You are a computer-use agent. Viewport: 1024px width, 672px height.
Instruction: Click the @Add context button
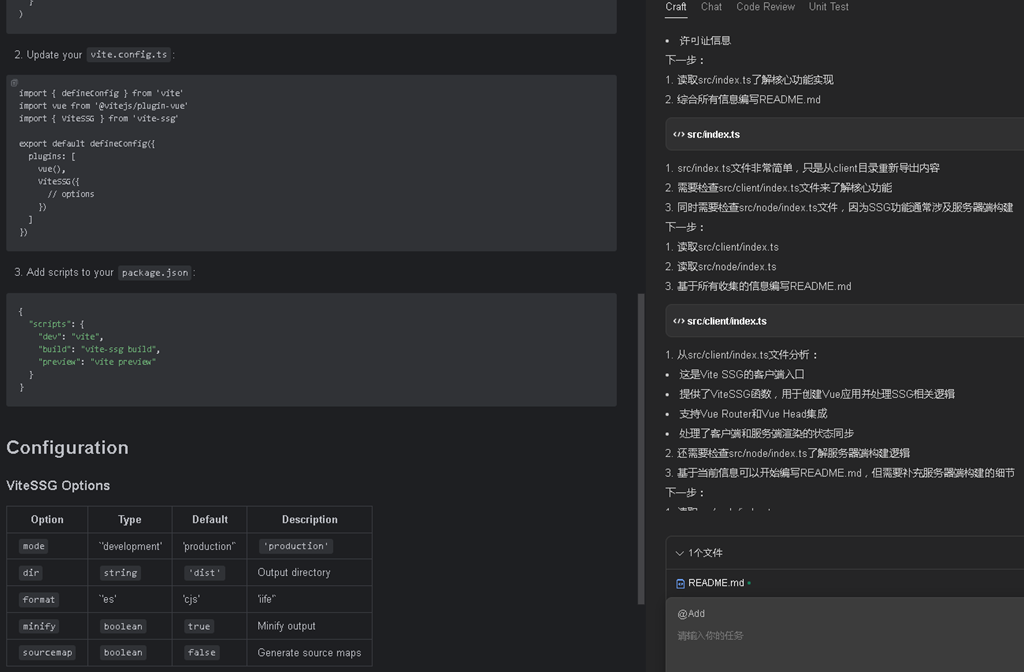[x=691, y=613]
